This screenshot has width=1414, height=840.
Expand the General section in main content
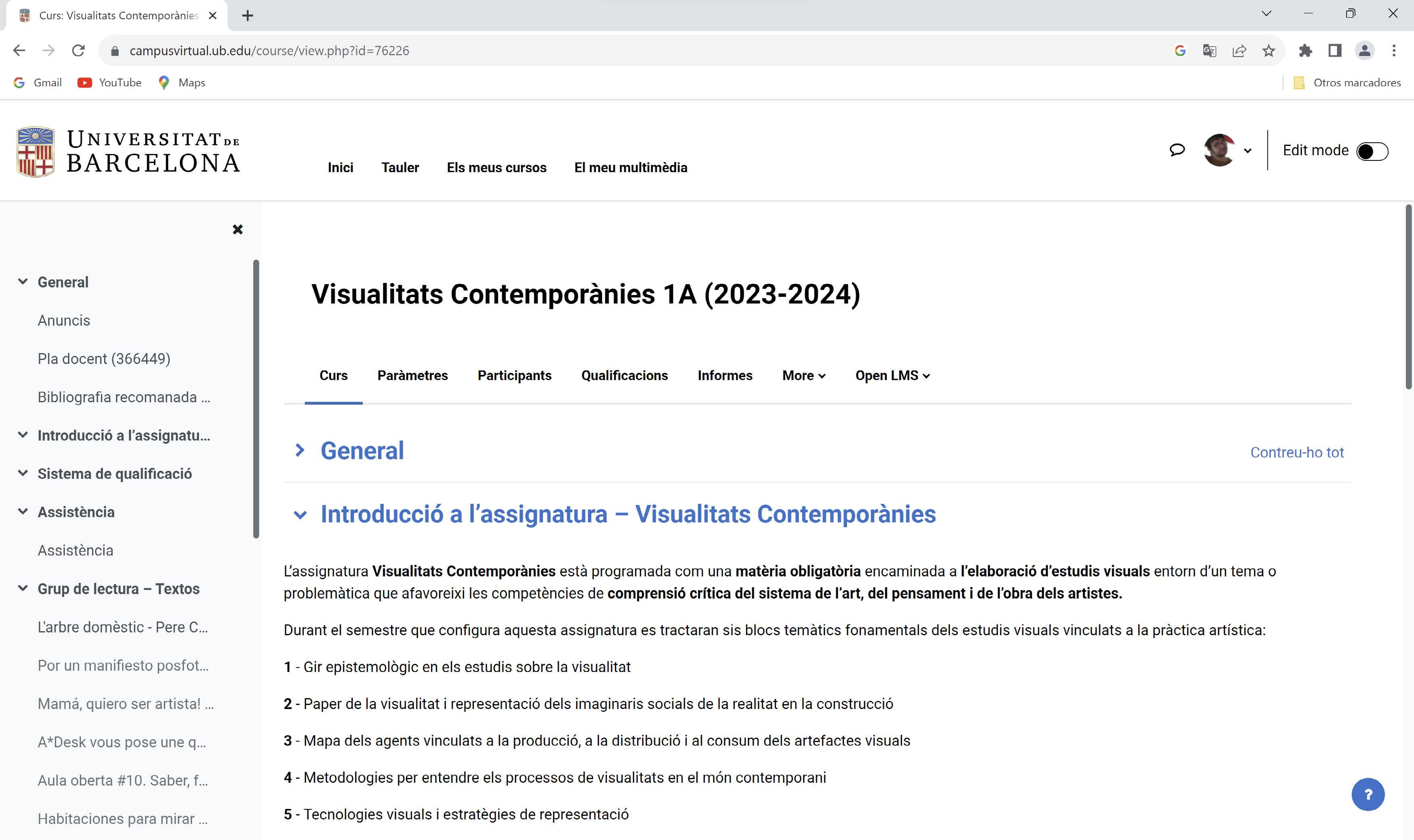300,451
